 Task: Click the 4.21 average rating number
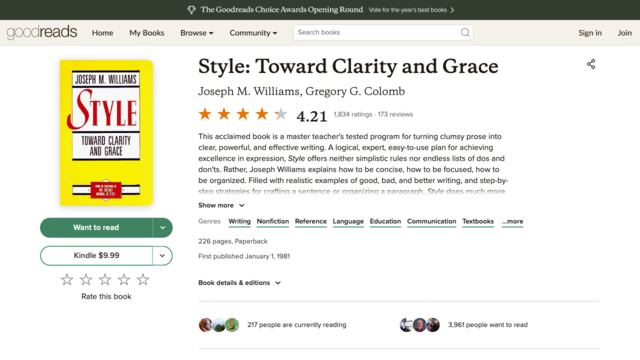[x=312, y=116]
